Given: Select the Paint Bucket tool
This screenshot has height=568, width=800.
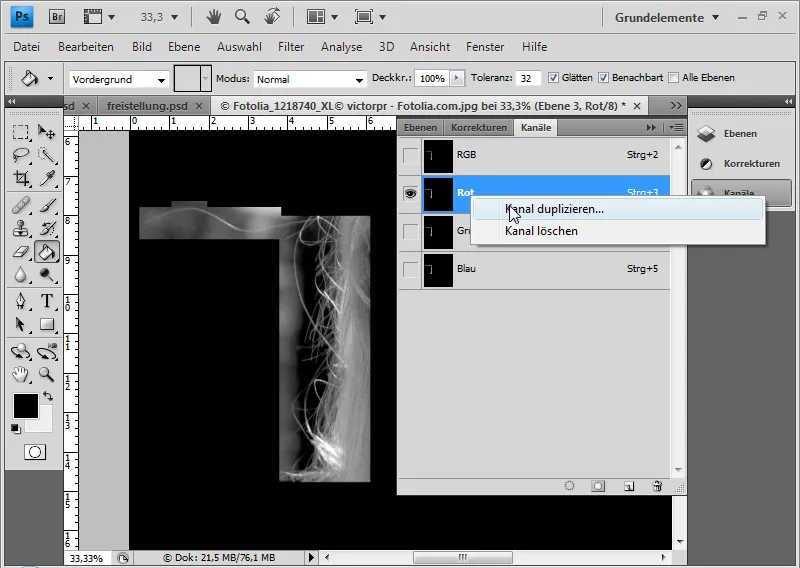Looking at the screenshot, I should pos(46,252).
